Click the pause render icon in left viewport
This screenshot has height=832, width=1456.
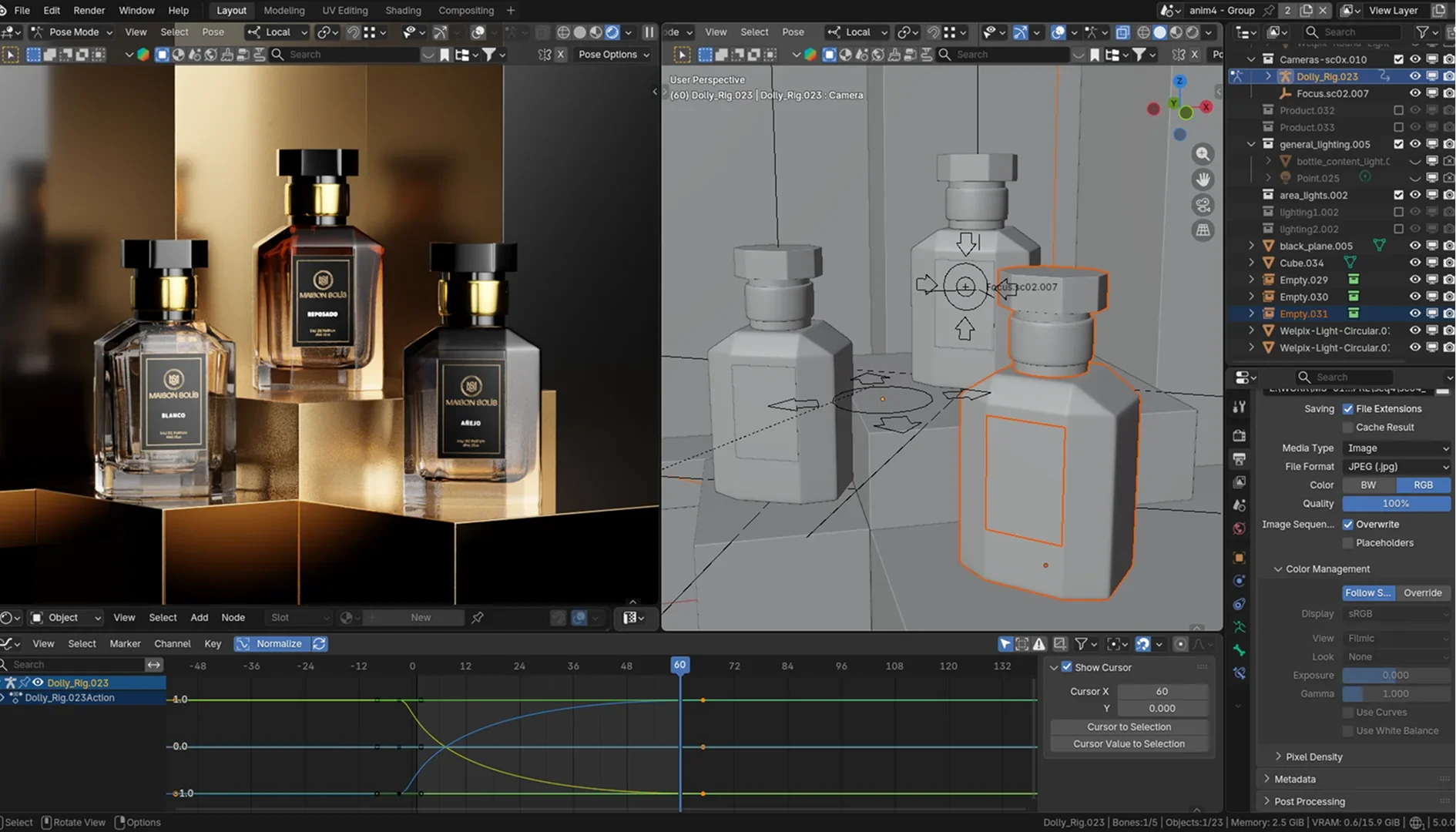[x=649, y=32]
